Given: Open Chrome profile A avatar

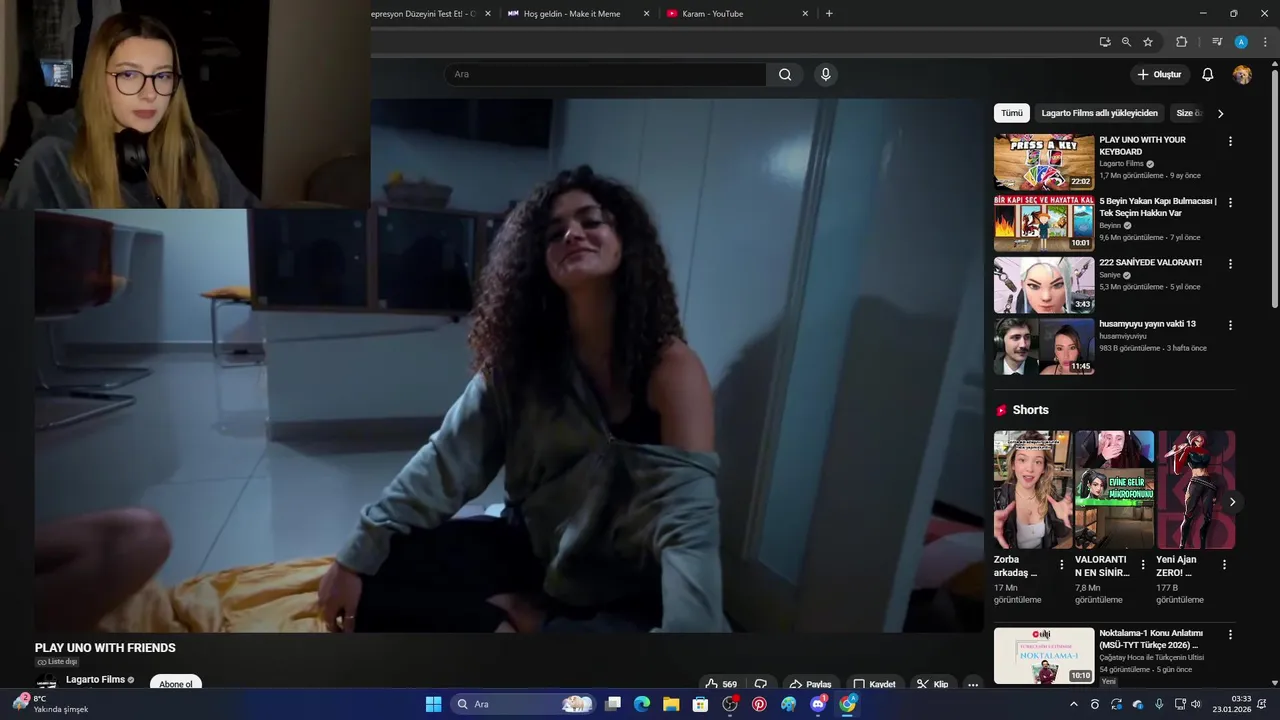Looking at the screenshot, I should coord(1241,42).
